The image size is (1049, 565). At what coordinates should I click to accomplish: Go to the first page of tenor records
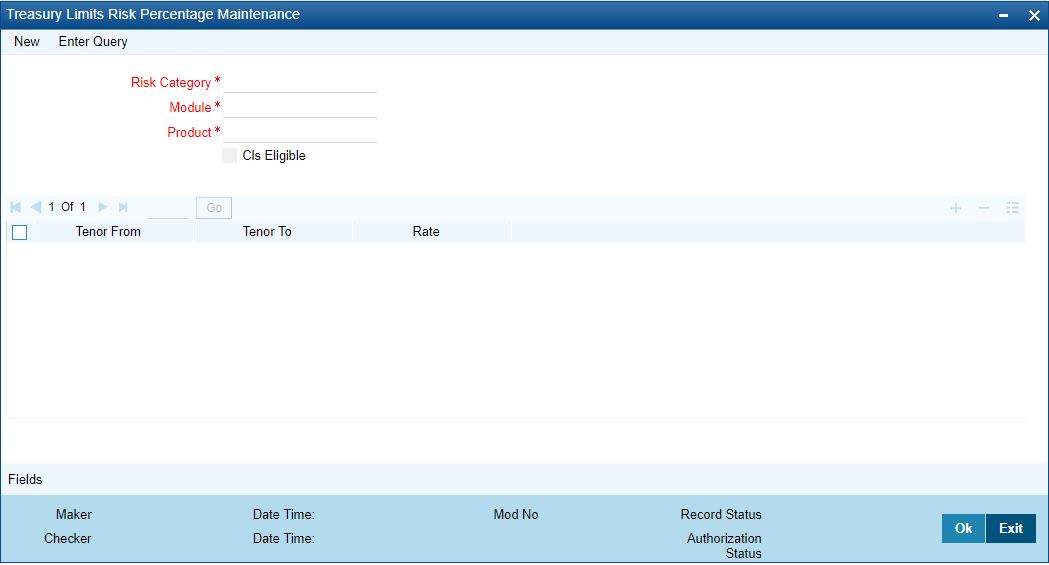[x=16, y=207]
